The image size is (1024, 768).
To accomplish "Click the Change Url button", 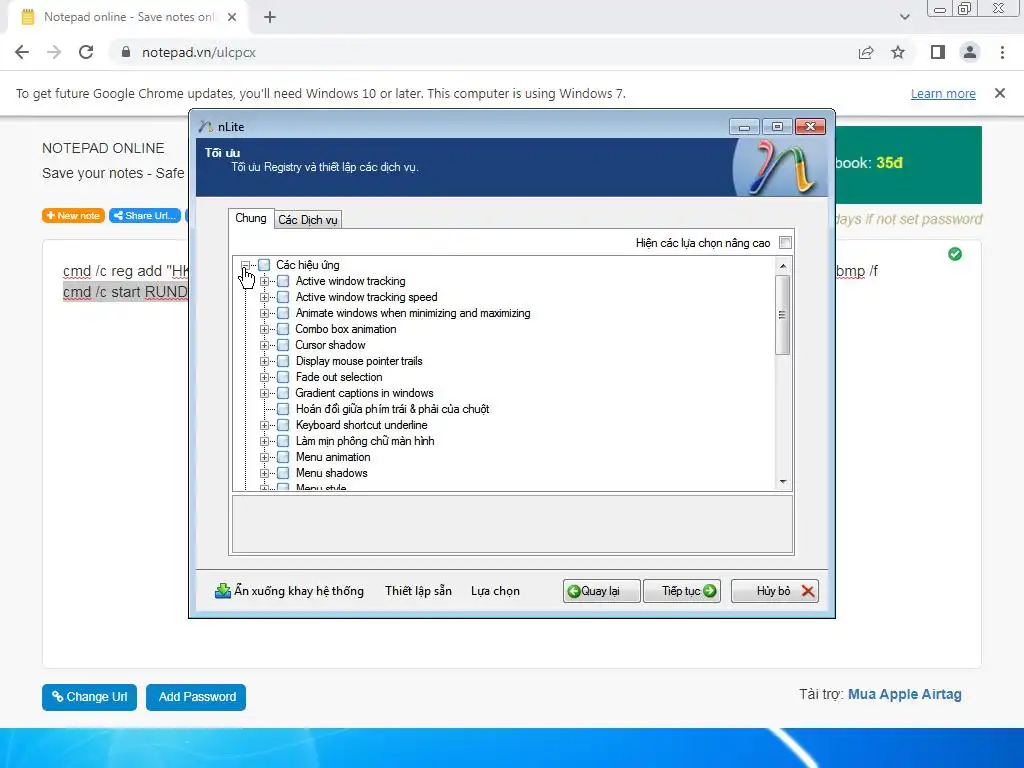I will 89,697.
